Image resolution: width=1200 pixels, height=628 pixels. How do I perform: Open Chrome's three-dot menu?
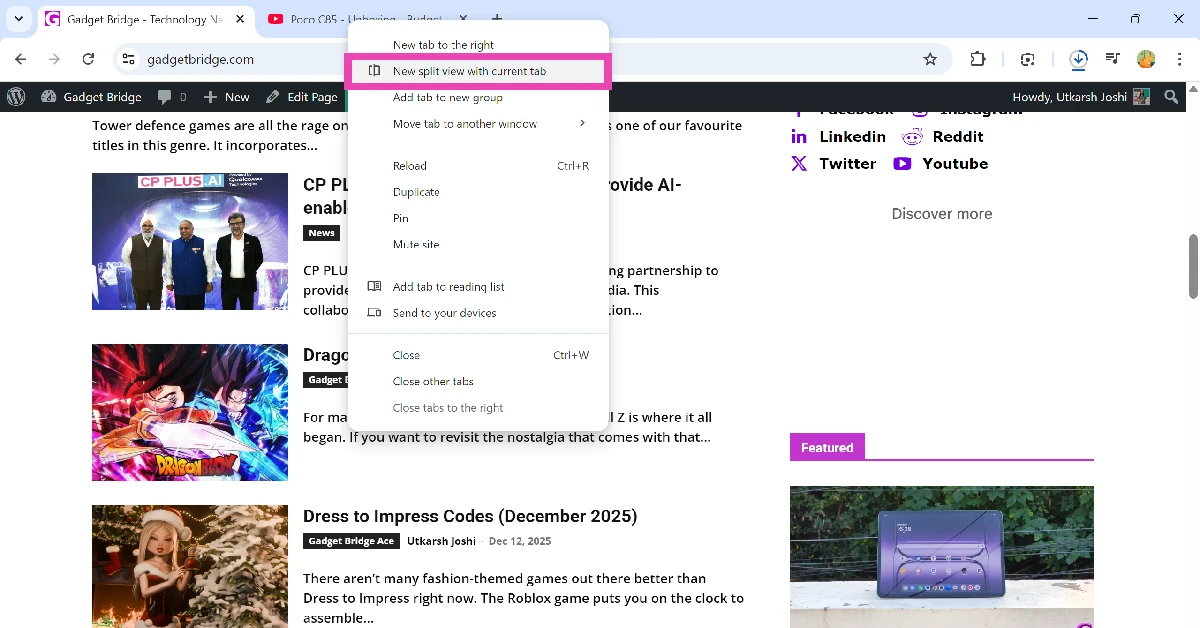[x=1180, y=59]
